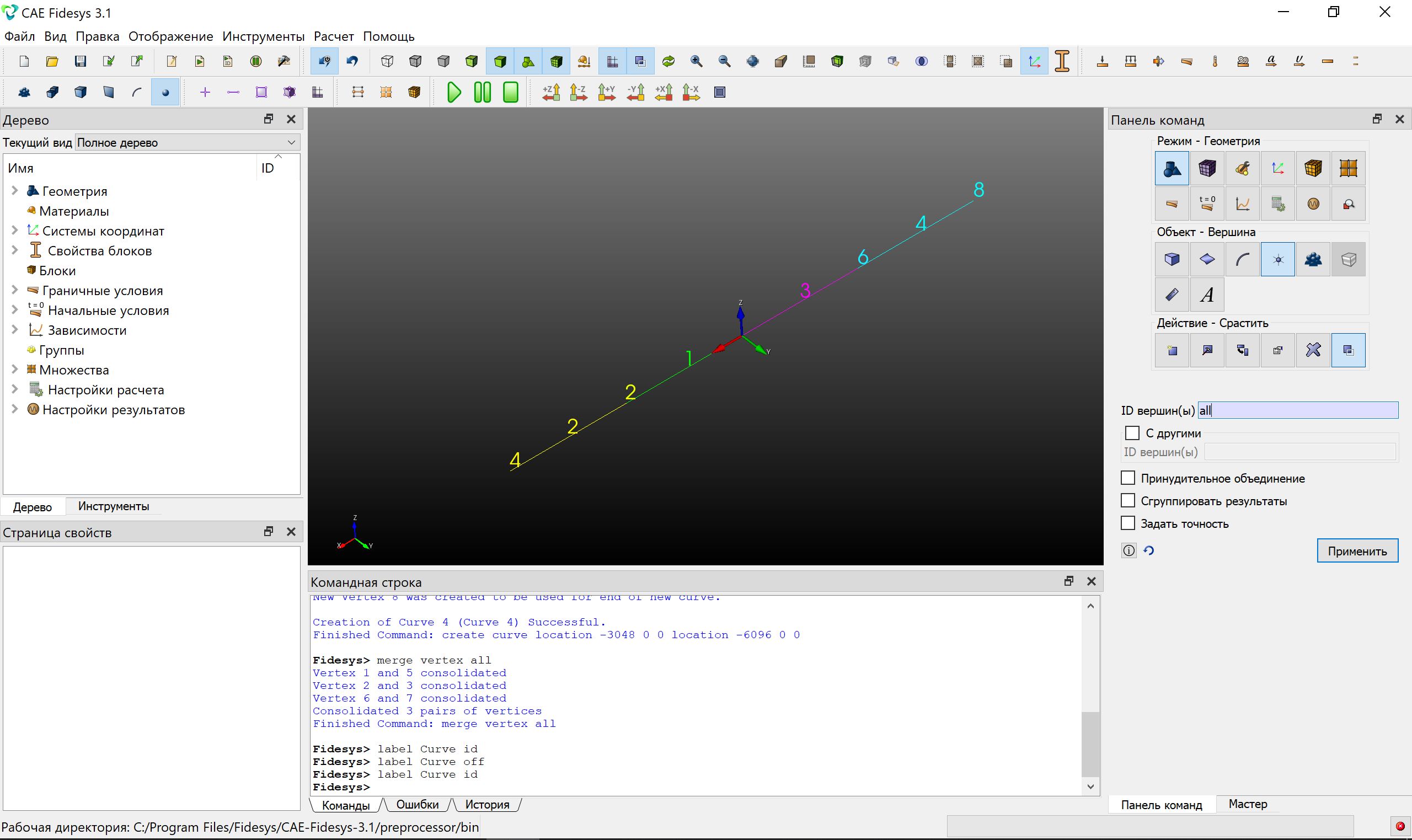The image size is (1412, 840).
Task: Click the magnifier minus zoom out icon
Action: (x=724, y=61)
